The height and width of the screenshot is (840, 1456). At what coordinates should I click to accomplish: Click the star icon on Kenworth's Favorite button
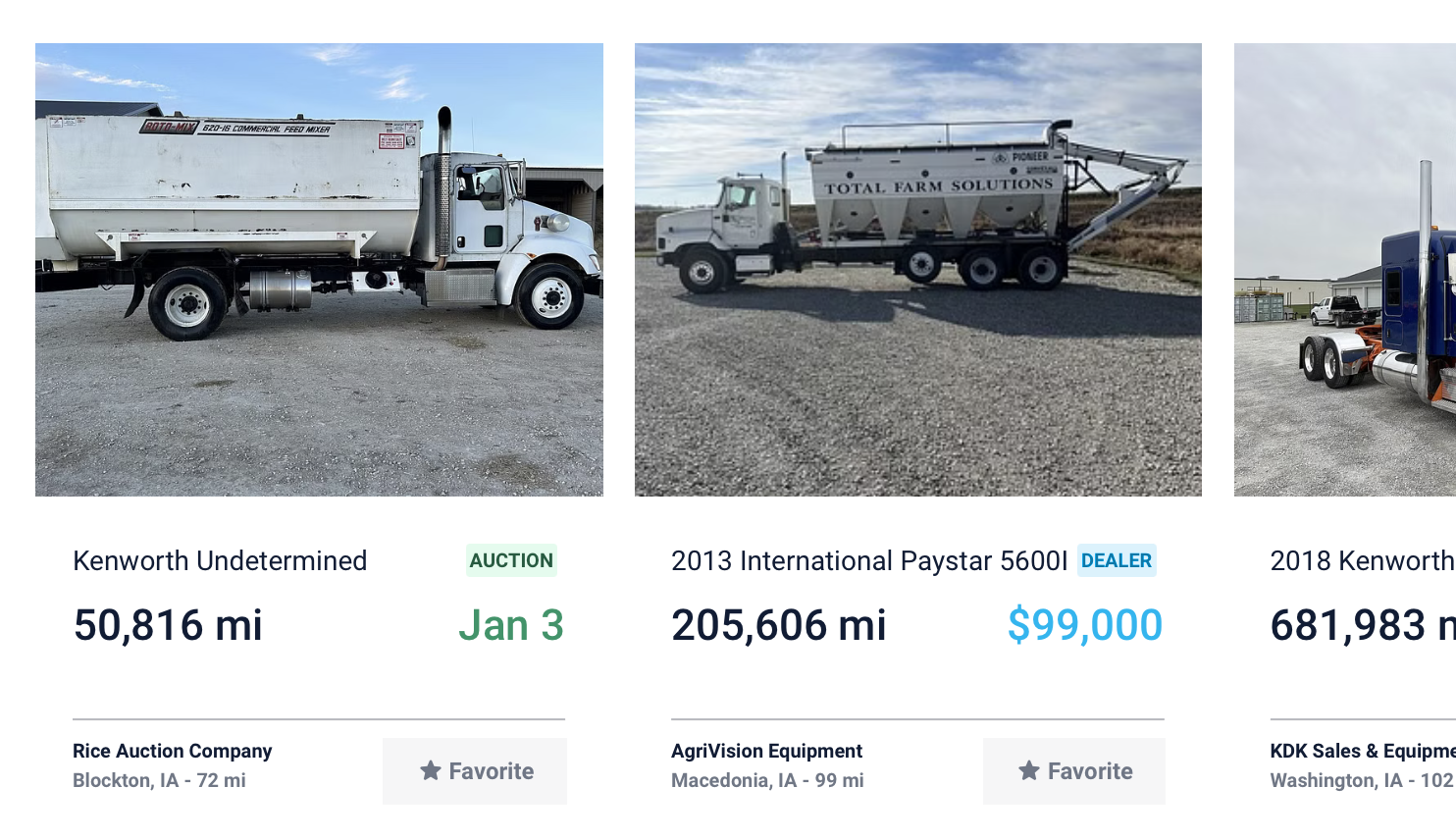coord(430,771)
